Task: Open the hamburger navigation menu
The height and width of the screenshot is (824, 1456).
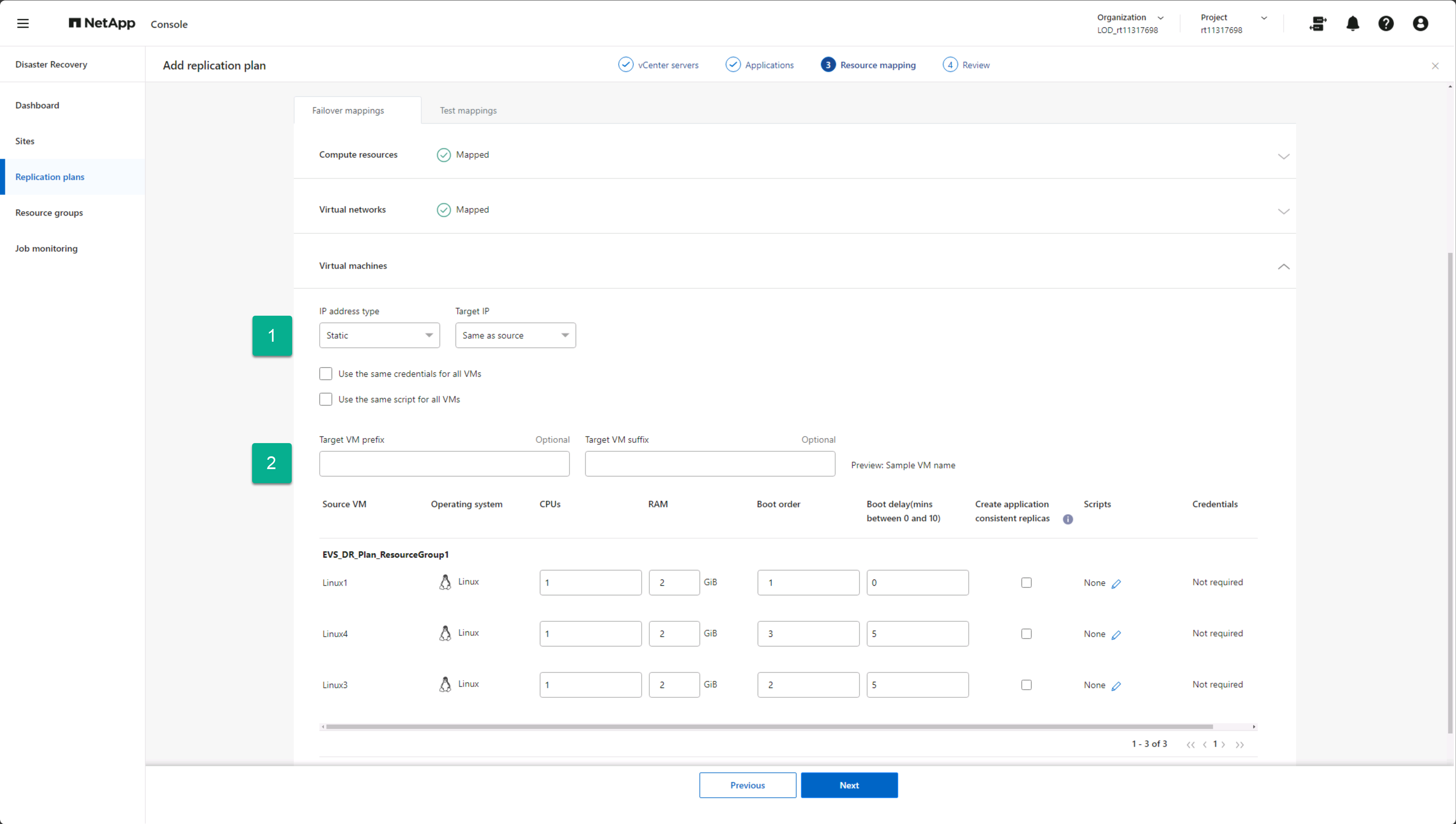Action: click(23, 23)
